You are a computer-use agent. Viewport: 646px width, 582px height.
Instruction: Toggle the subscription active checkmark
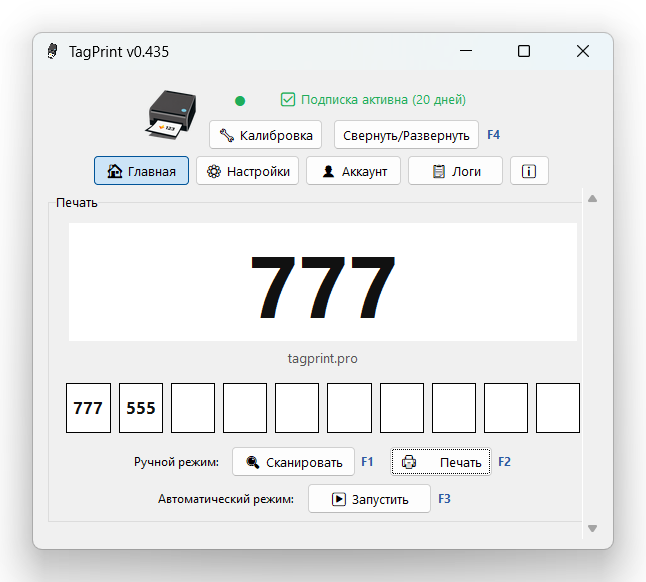point(288,100)
